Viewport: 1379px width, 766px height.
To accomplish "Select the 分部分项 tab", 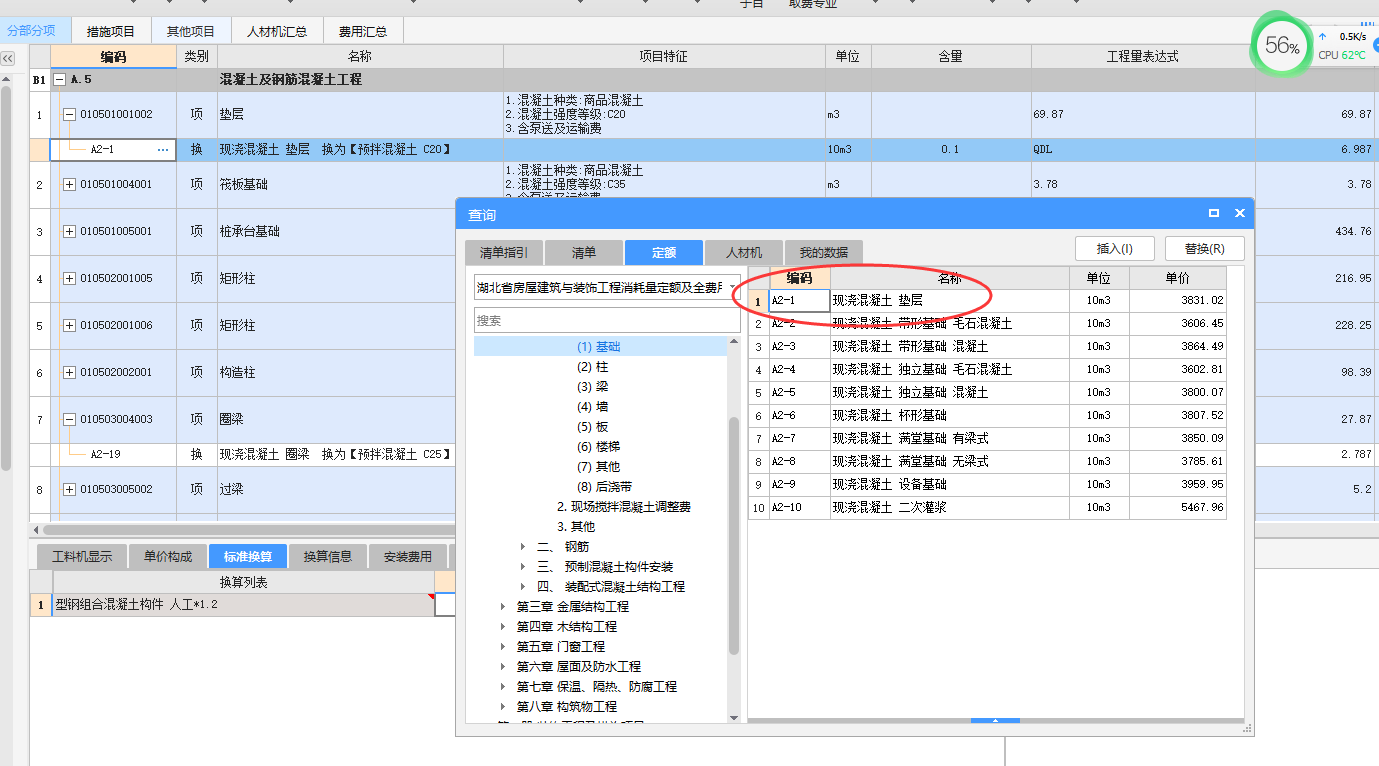I will tap(31, 31).
